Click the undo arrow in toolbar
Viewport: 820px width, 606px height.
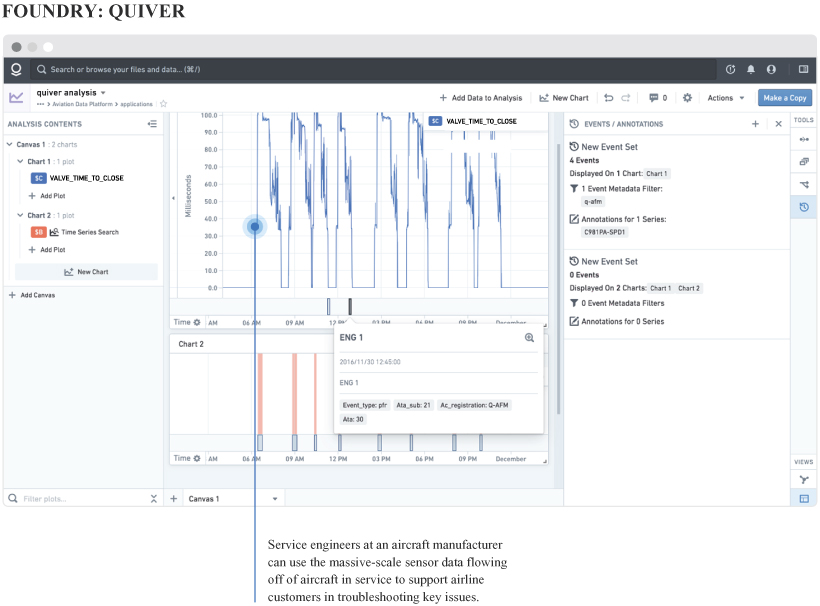608,98
